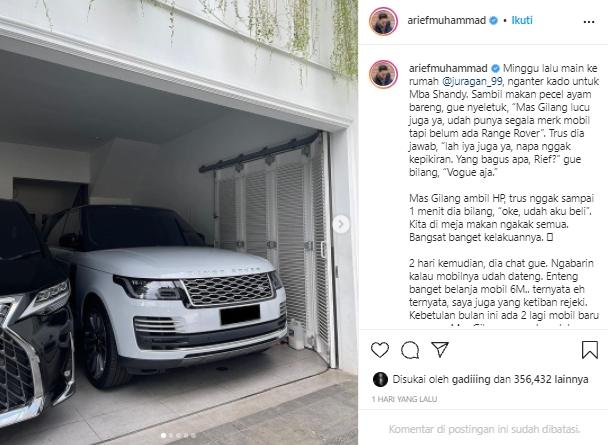Viewport: 608px width, 445px height.
Task: Go to next photo with carousel arrow
Action: pos(341,224)
